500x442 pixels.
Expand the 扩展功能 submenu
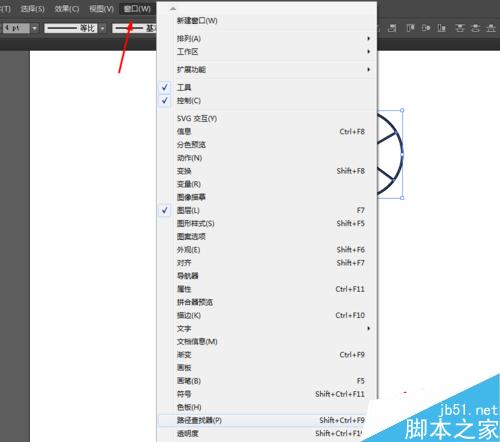coord(267,69)
